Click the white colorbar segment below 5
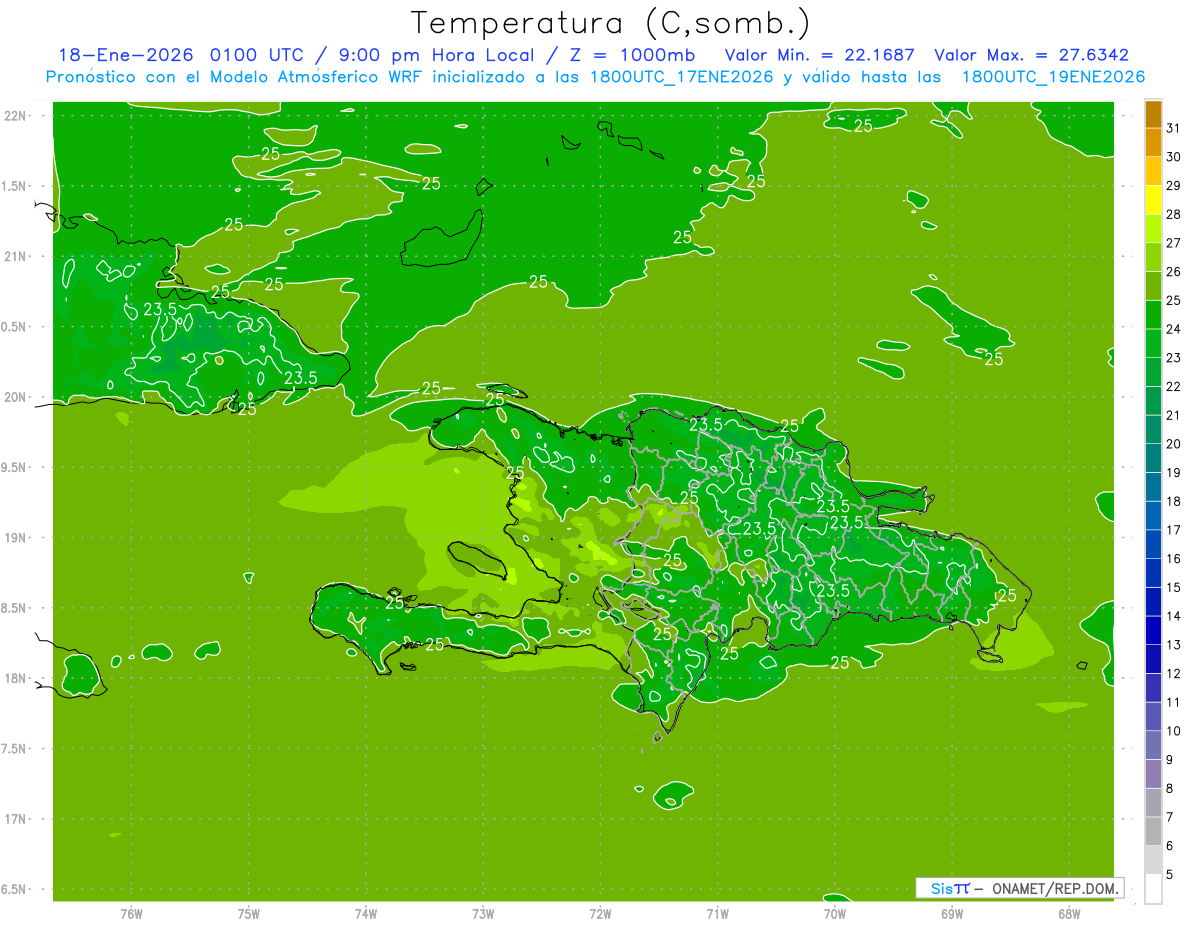The image size is (1200, 927). [x=1153, y=889]
